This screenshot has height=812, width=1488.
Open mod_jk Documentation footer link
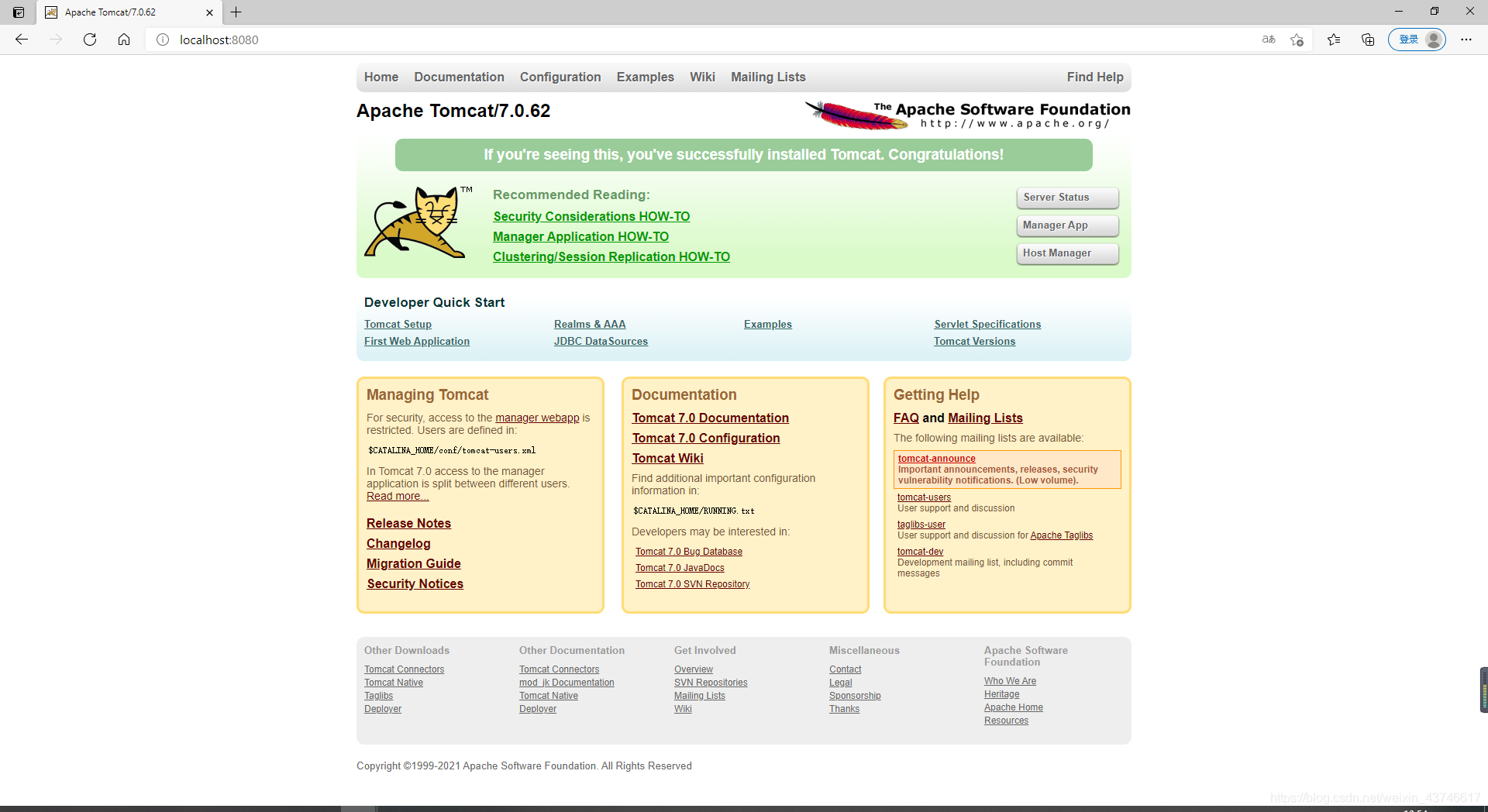[567, 683]
